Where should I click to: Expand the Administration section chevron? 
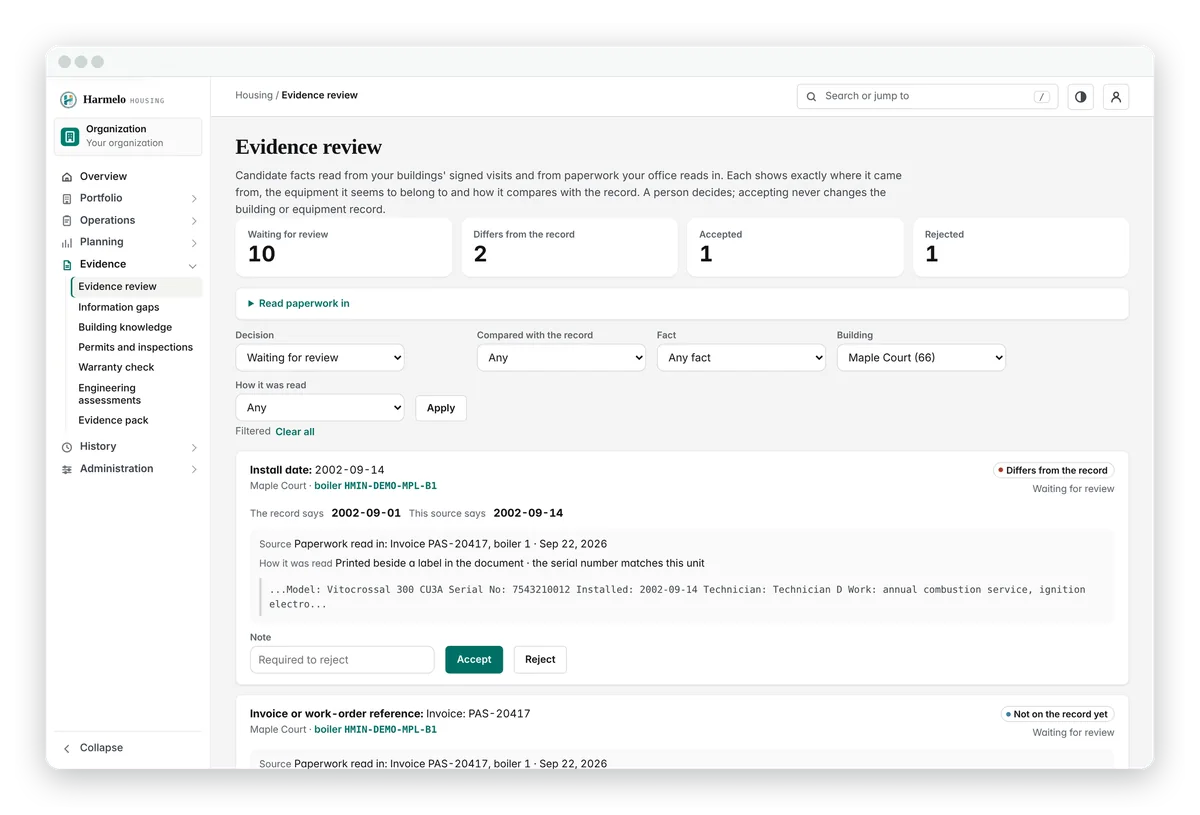[x=194, y=469]
